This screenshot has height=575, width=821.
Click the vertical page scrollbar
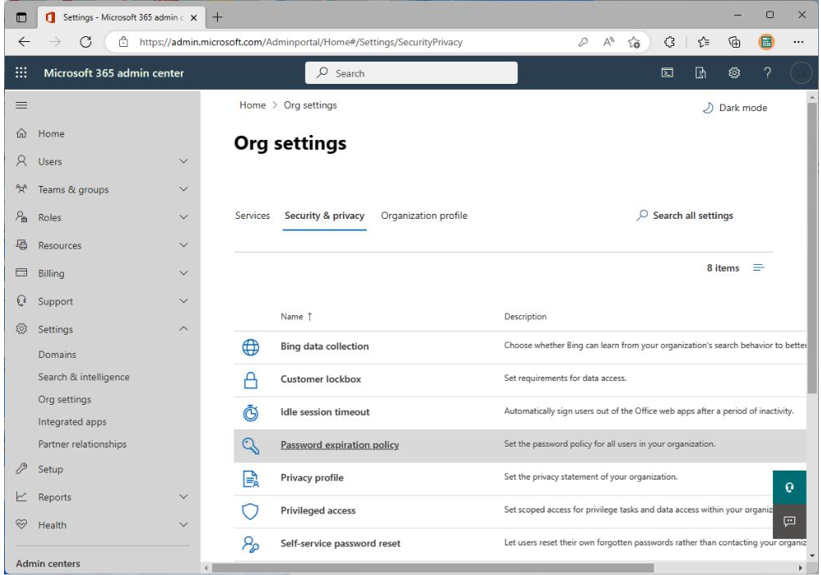coord(812,247)
